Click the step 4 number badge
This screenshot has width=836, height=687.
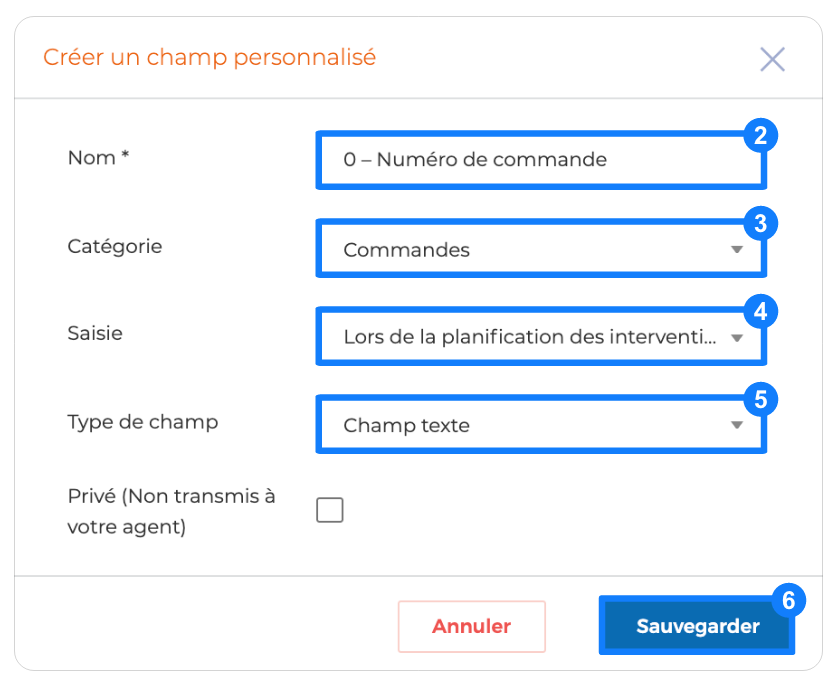pos(761,311)
